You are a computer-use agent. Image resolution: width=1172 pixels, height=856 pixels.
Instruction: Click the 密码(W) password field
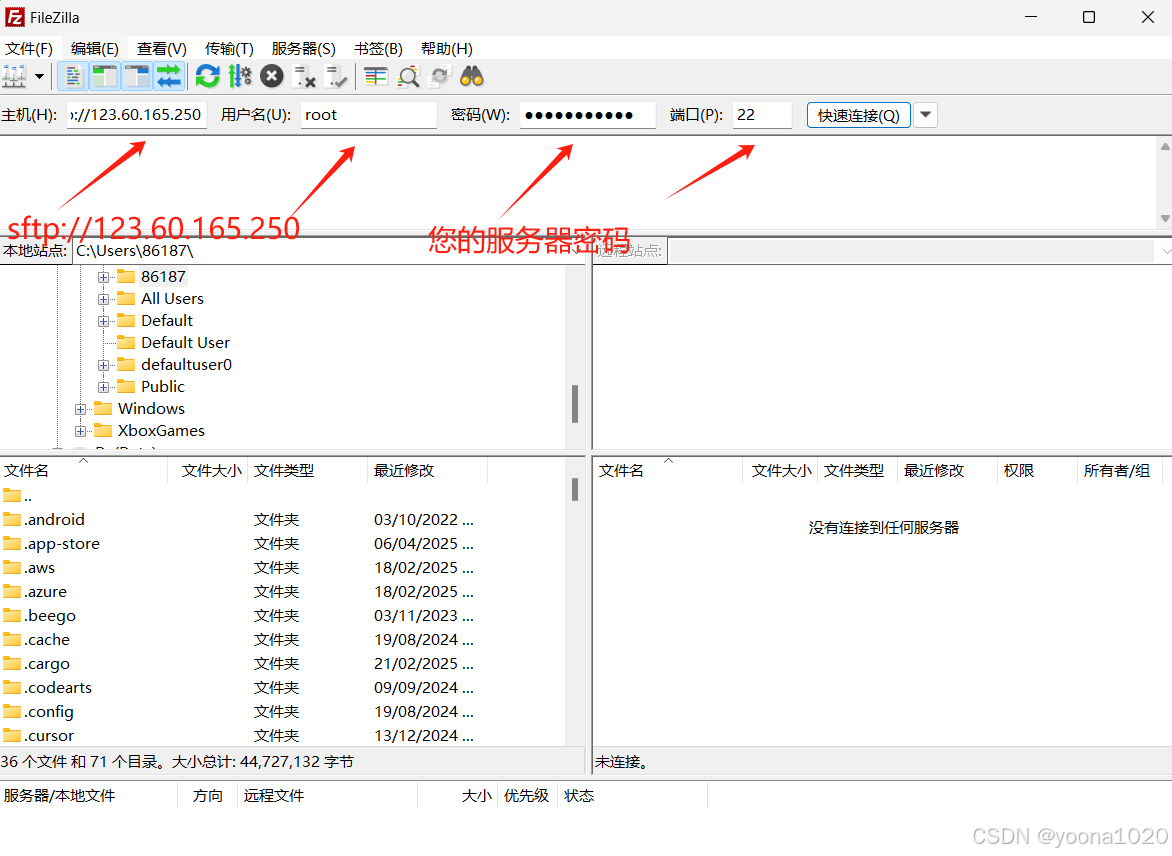pos(587,115)
